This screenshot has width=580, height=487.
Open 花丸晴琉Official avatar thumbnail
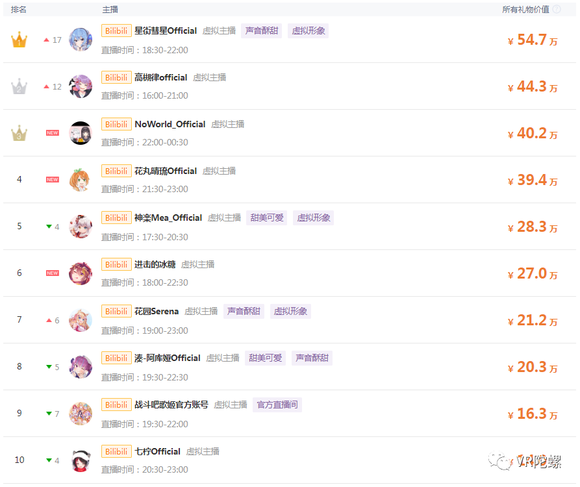(x=81, y=180)
